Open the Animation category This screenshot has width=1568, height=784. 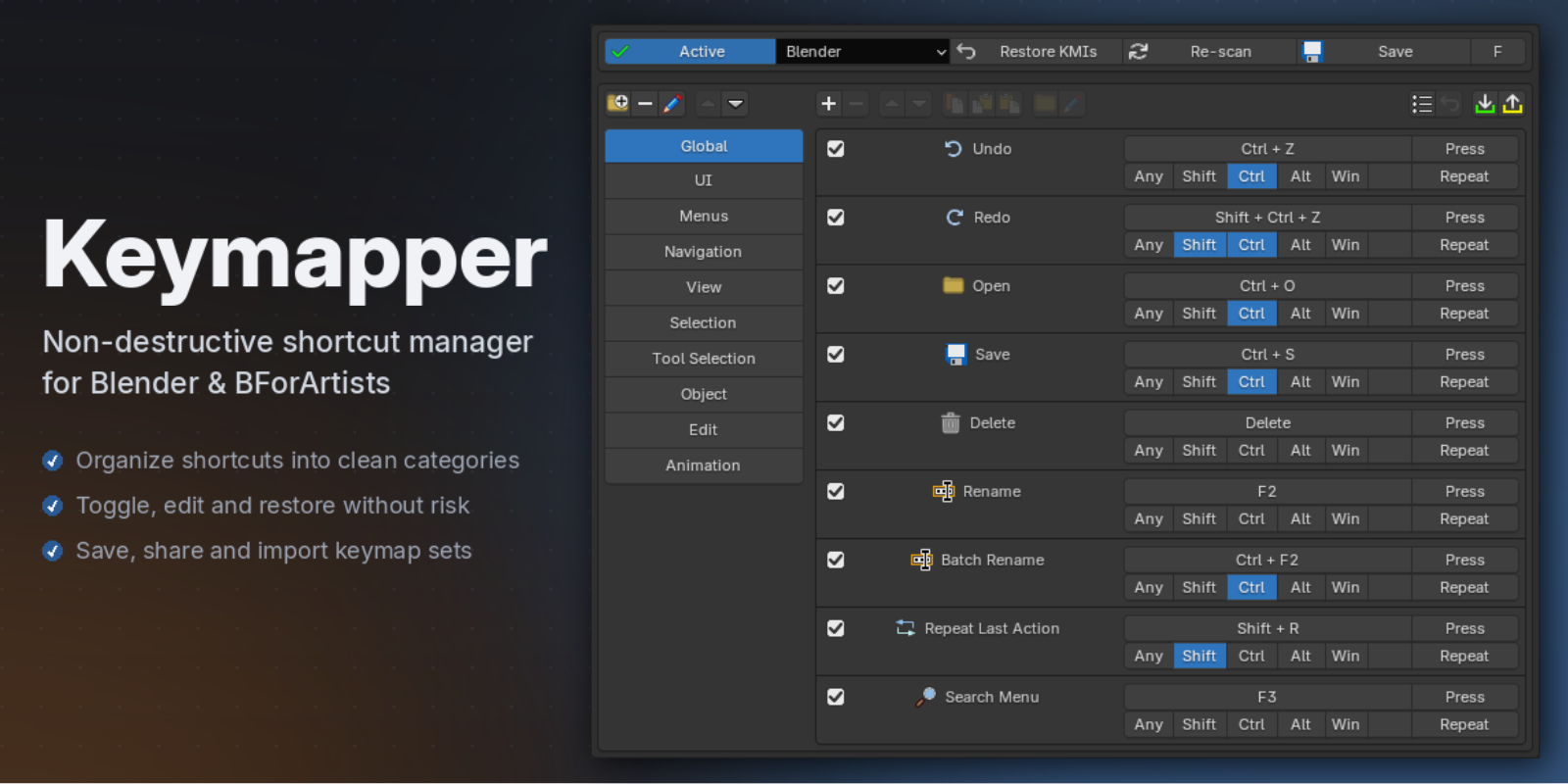[x=704, y=465]
